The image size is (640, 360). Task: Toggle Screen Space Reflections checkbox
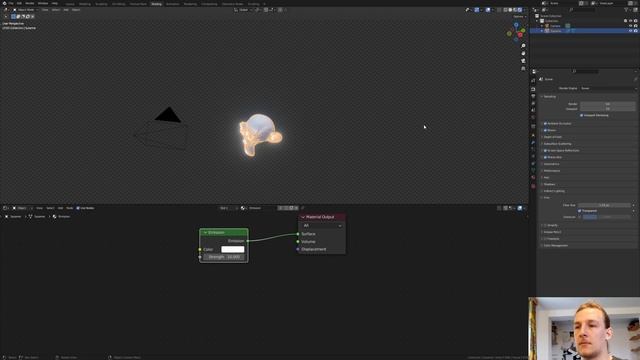click(545, 151)
